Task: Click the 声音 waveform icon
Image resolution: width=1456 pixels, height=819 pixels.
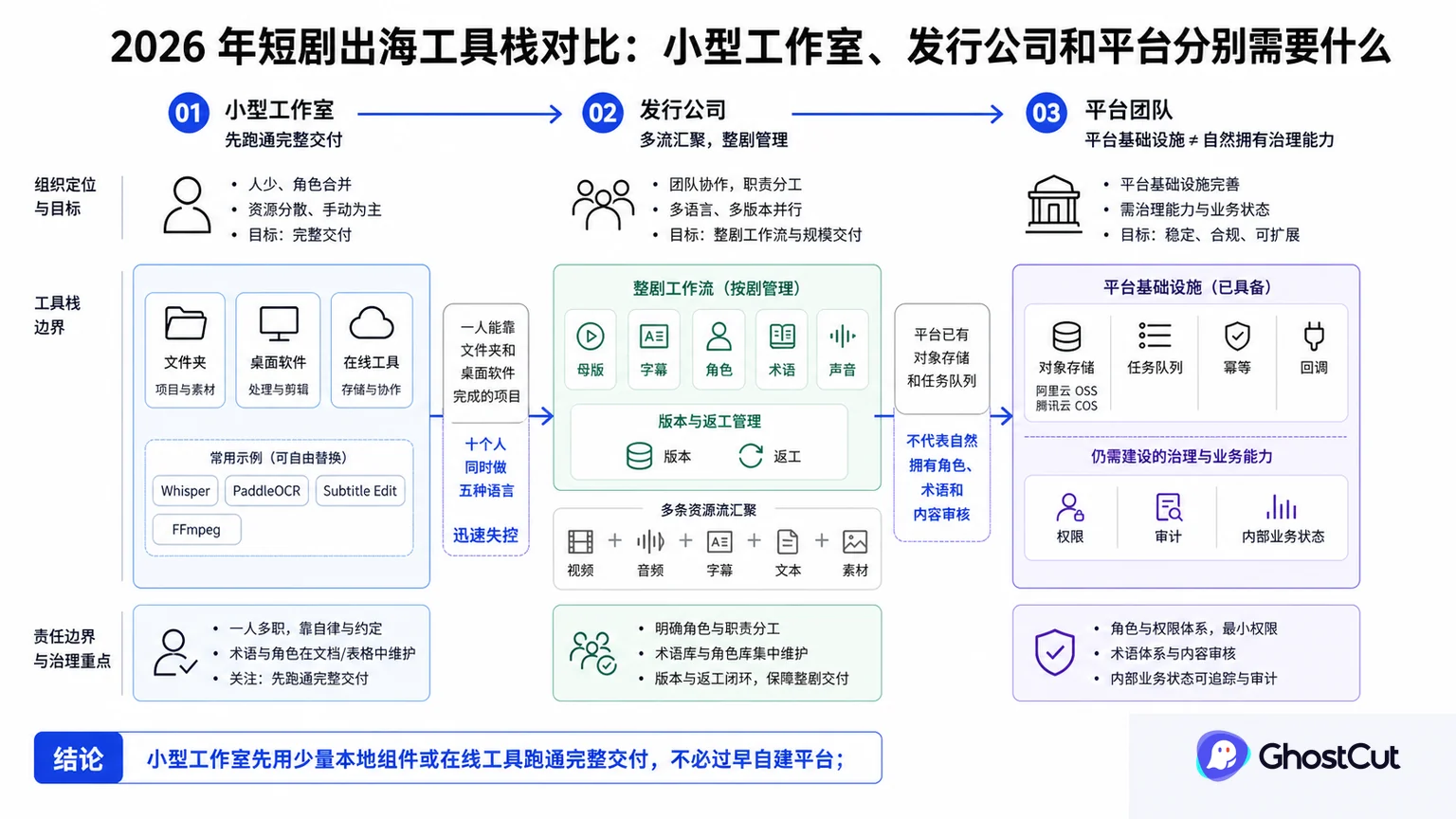Action: 842,336
